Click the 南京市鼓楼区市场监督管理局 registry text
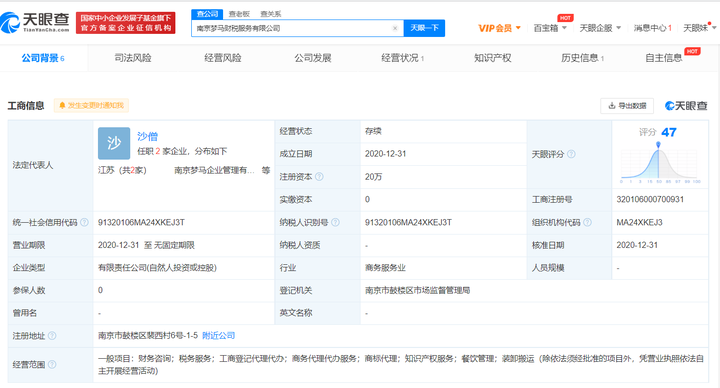This screenshot has width=720, height=388. (x=417, y=290)
